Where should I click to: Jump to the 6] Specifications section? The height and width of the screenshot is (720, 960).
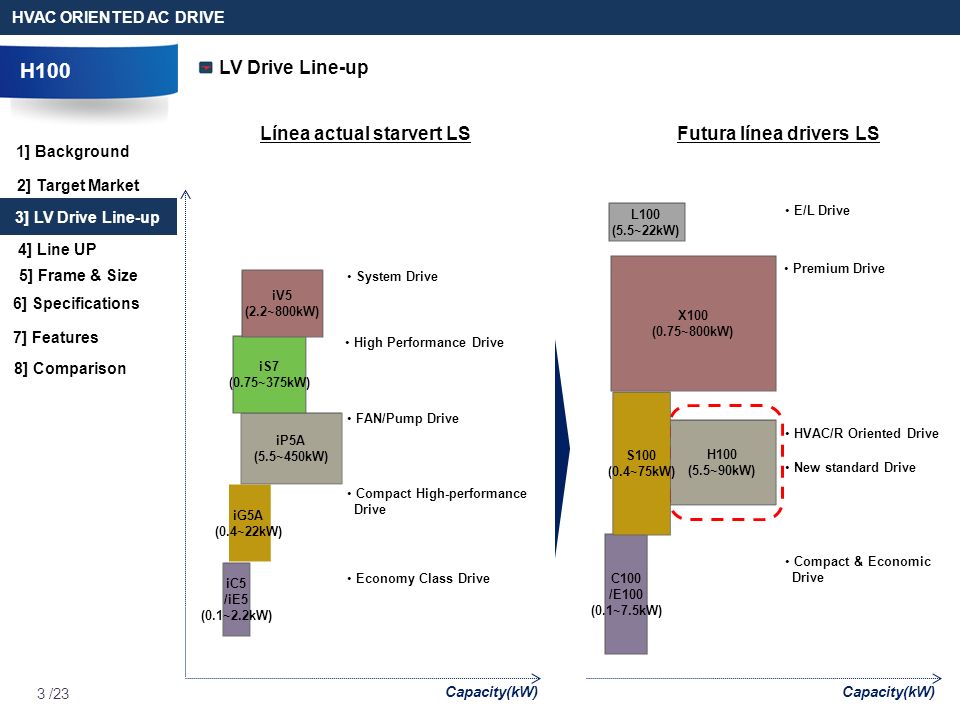click(77, 304)
